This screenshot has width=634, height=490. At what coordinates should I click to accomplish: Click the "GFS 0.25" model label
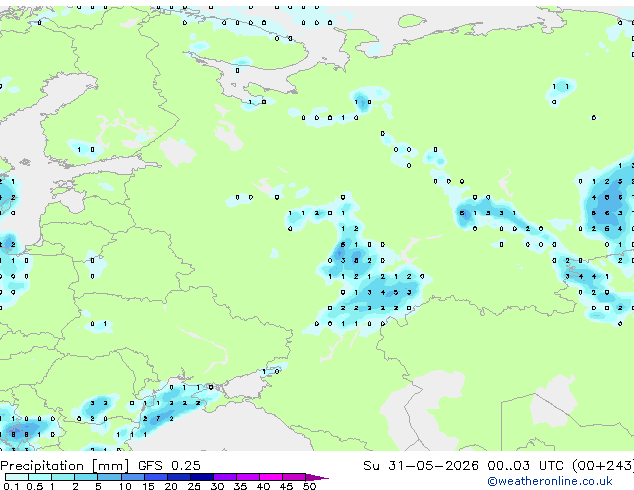(x=169, y=466)
